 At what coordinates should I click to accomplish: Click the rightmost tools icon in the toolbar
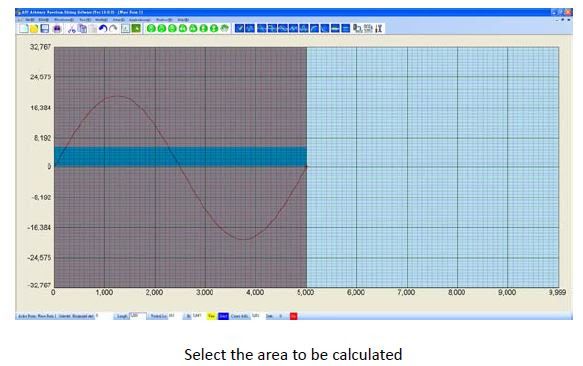(x=379, y=28)
